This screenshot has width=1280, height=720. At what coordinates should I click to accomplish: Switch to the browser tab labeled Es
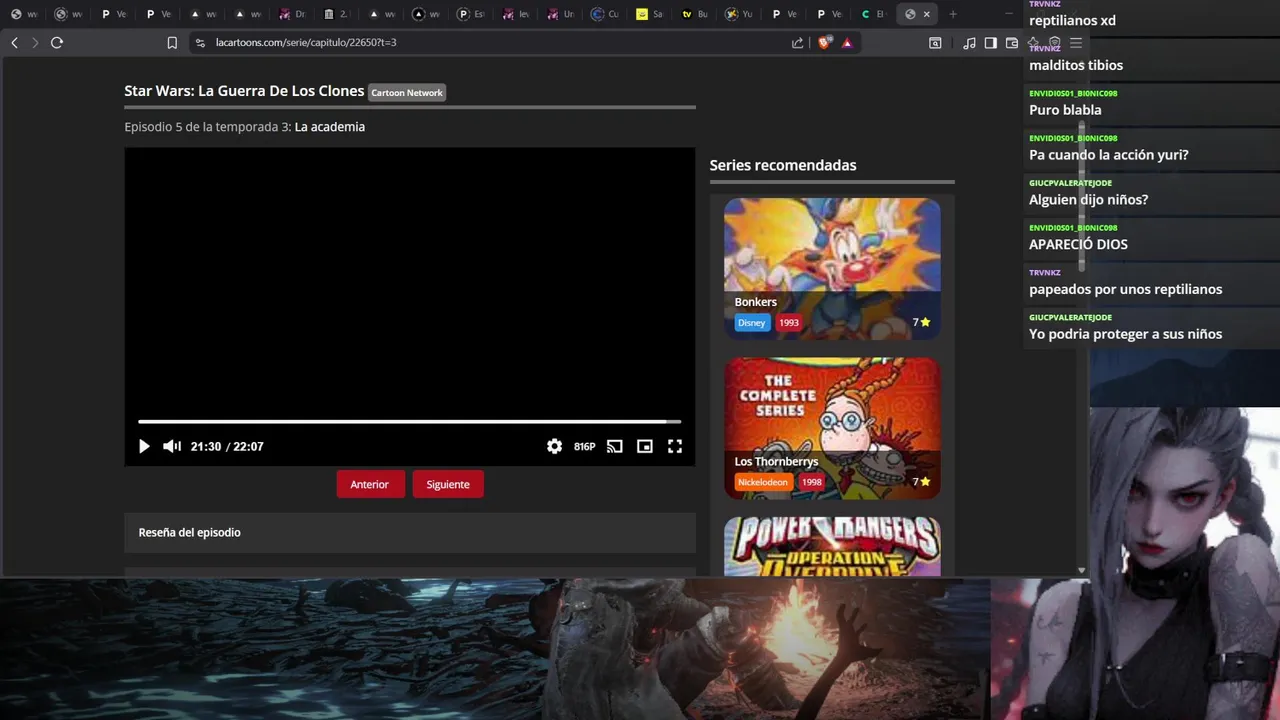pos(470,14)
